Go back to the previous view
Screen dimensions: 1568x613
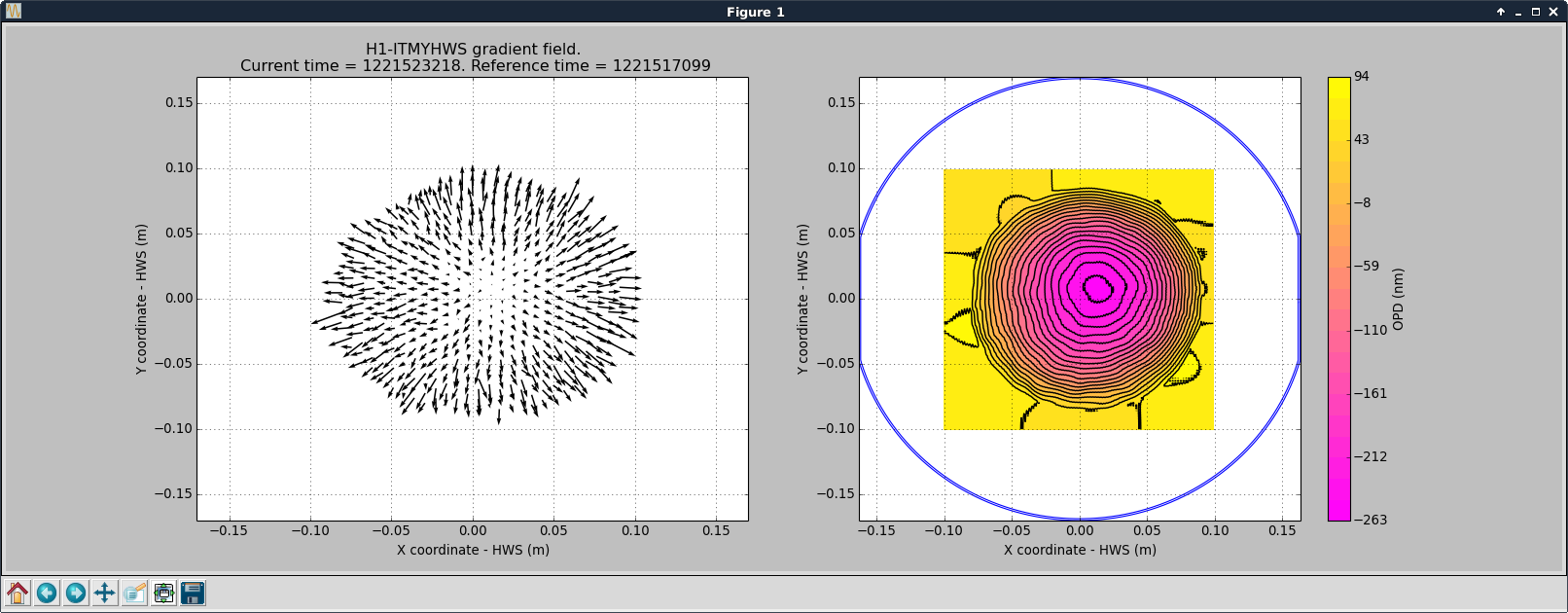(47, 593)
